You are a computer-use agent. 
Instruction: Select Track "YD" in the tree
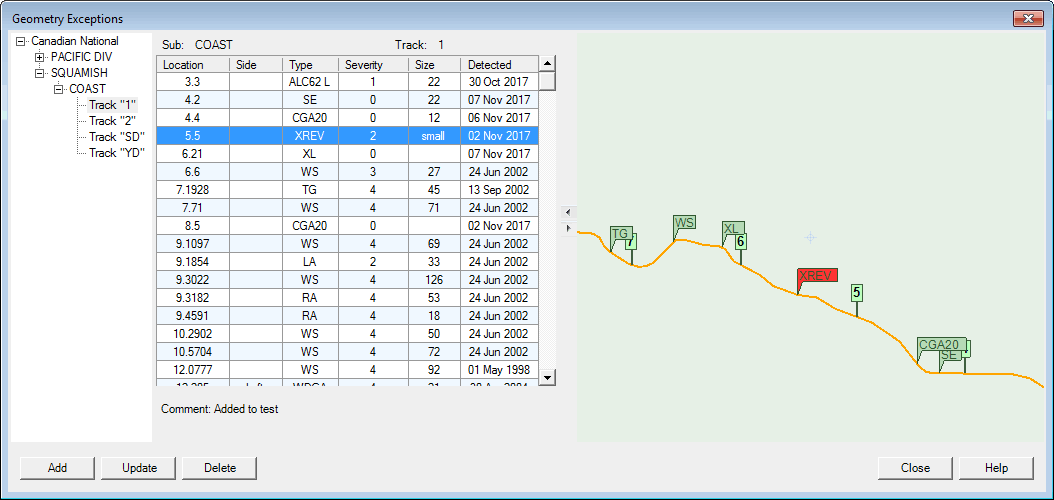pyautogui.click(x=116, y=153)
